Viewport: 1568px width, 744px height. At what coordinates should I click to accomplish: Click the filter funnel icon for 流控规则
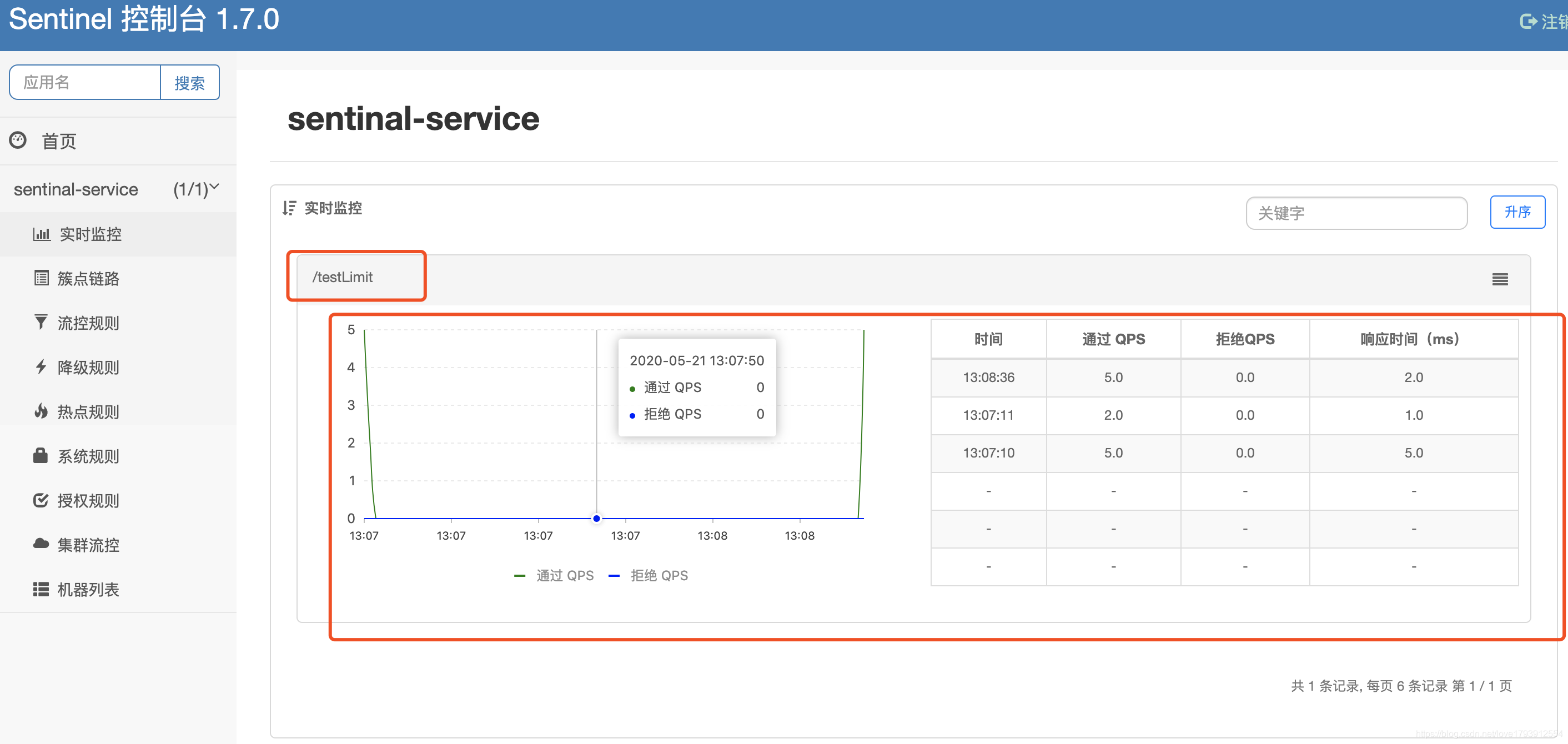tap(41, 322)
